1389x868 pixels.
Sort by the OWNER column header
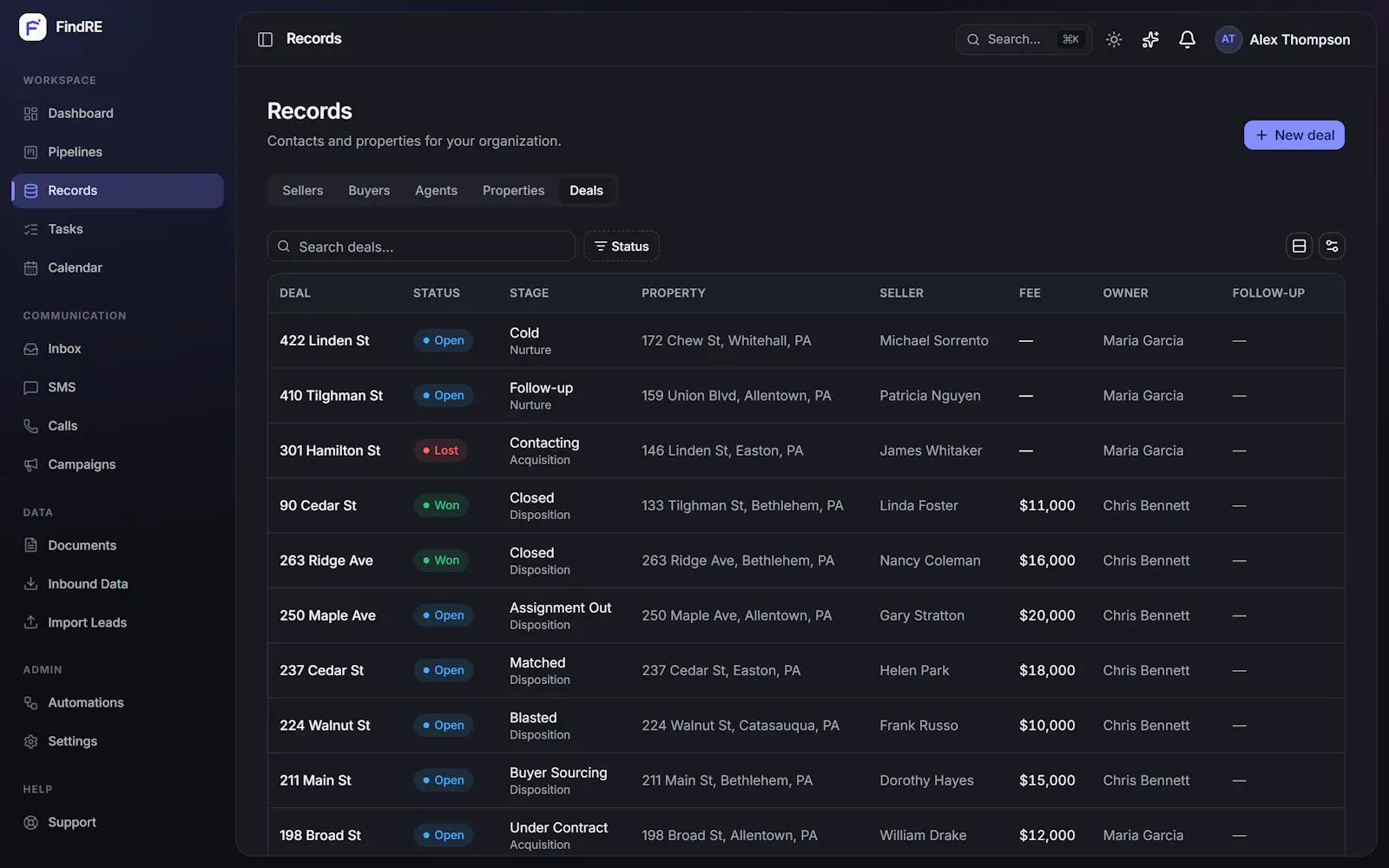[x=1125, y=293]
